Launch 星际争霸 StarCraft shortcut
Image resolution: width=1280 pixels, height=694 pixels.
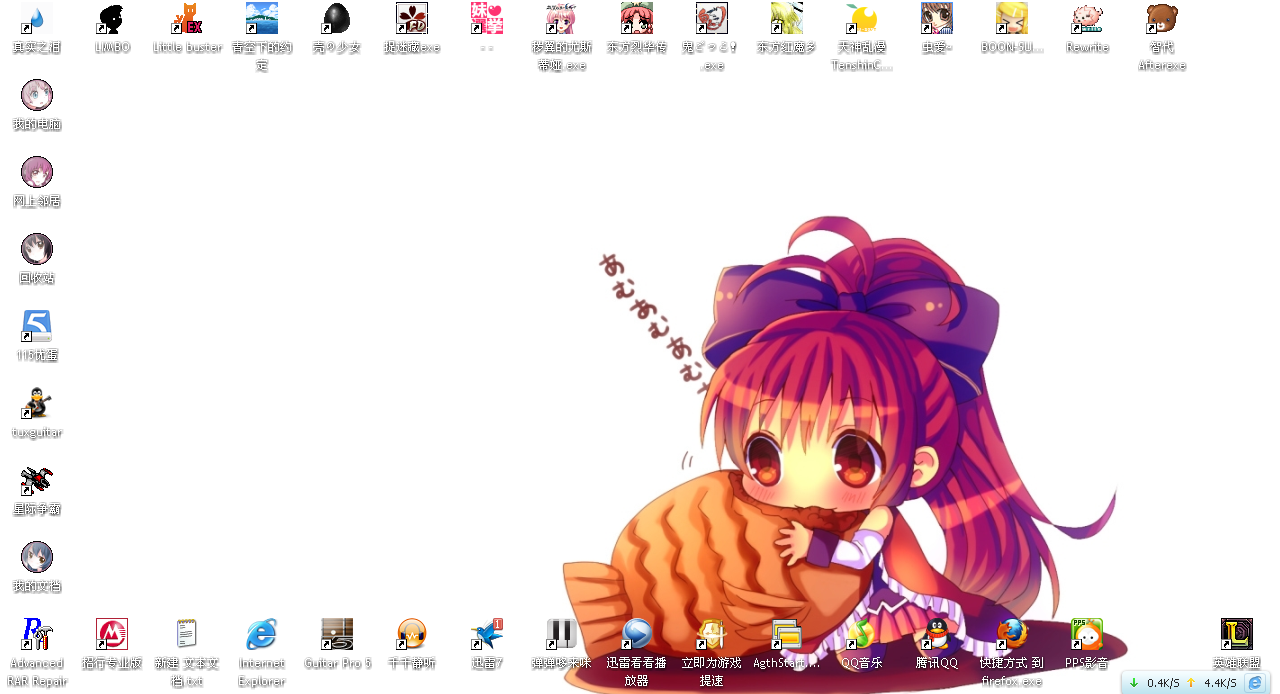pos(37,480)
